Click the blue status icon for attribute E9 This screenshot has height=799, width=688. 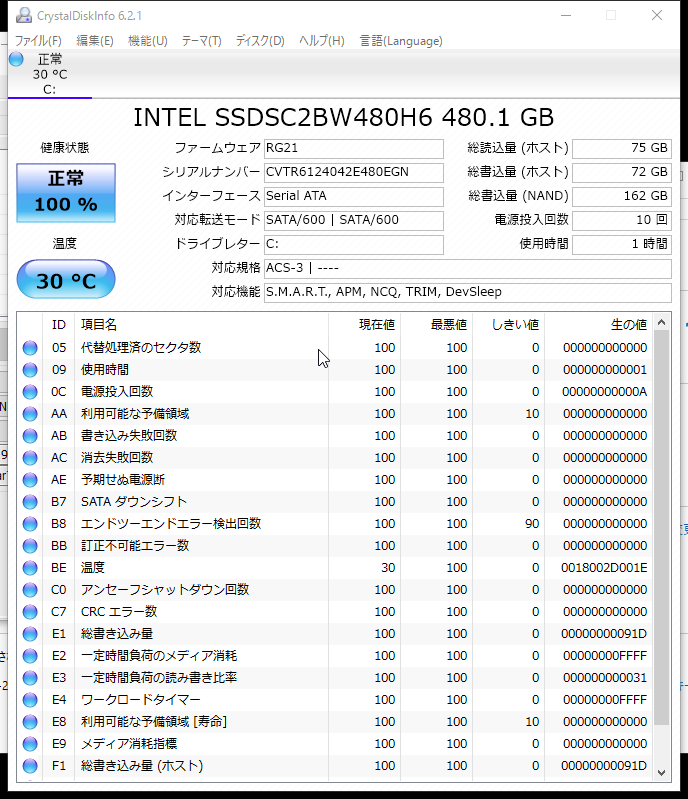(x=30, y=744)
